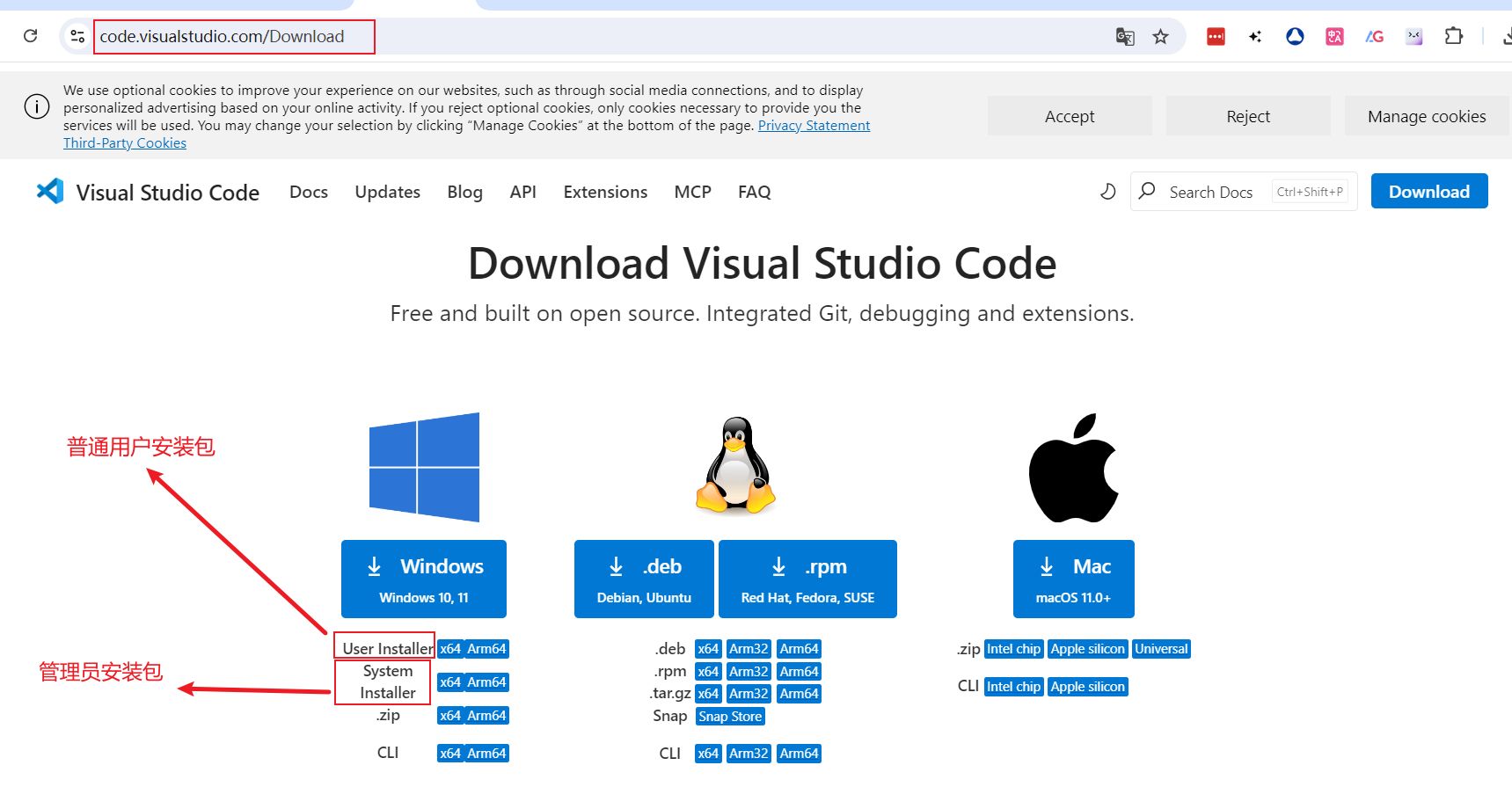The height and width of the screenshot is (809, 1512).
Task: Reject the optional cookies
Action: coord(1247,116)
